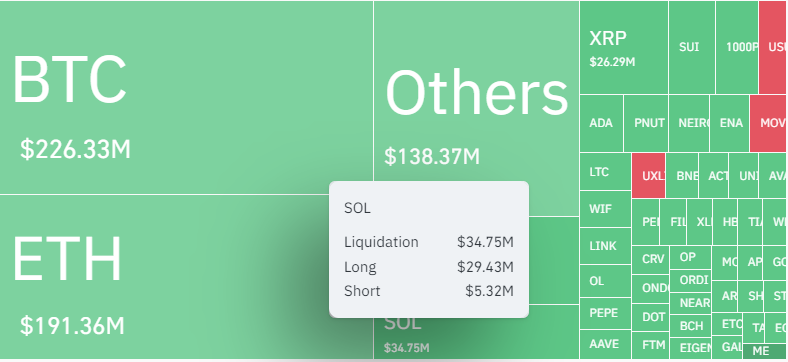
Task: Select the WIF tile
Action: (x=605, y=209)
